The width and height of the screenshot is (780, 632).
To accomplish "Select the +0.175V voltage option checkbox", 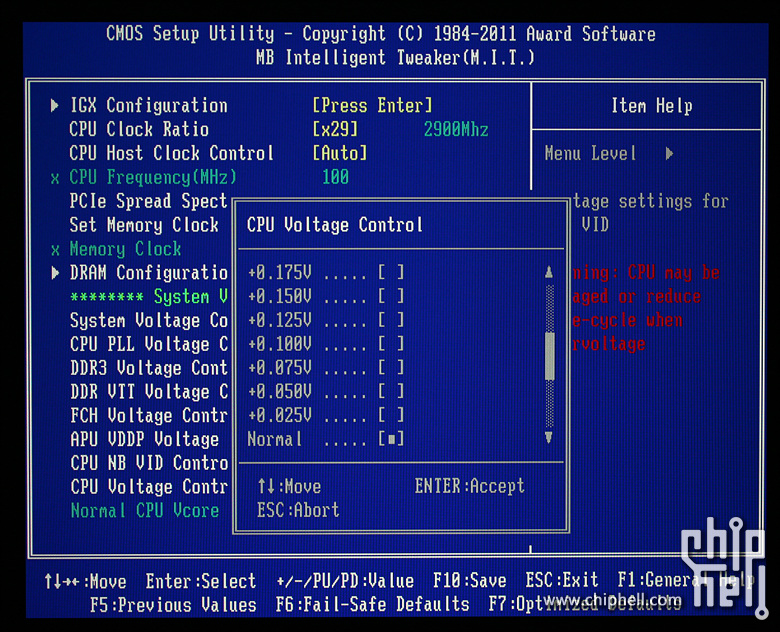I will [x=391, y=272].
